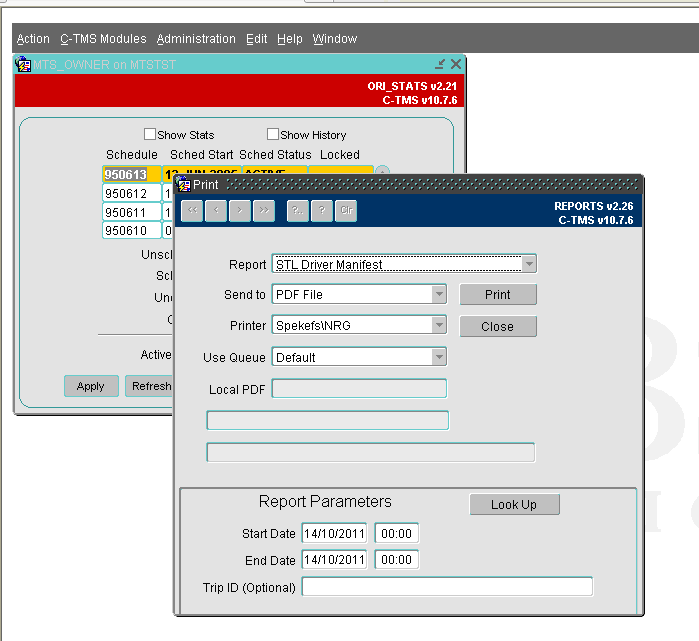Click the first record button in Print toolbar

[192, 210]
